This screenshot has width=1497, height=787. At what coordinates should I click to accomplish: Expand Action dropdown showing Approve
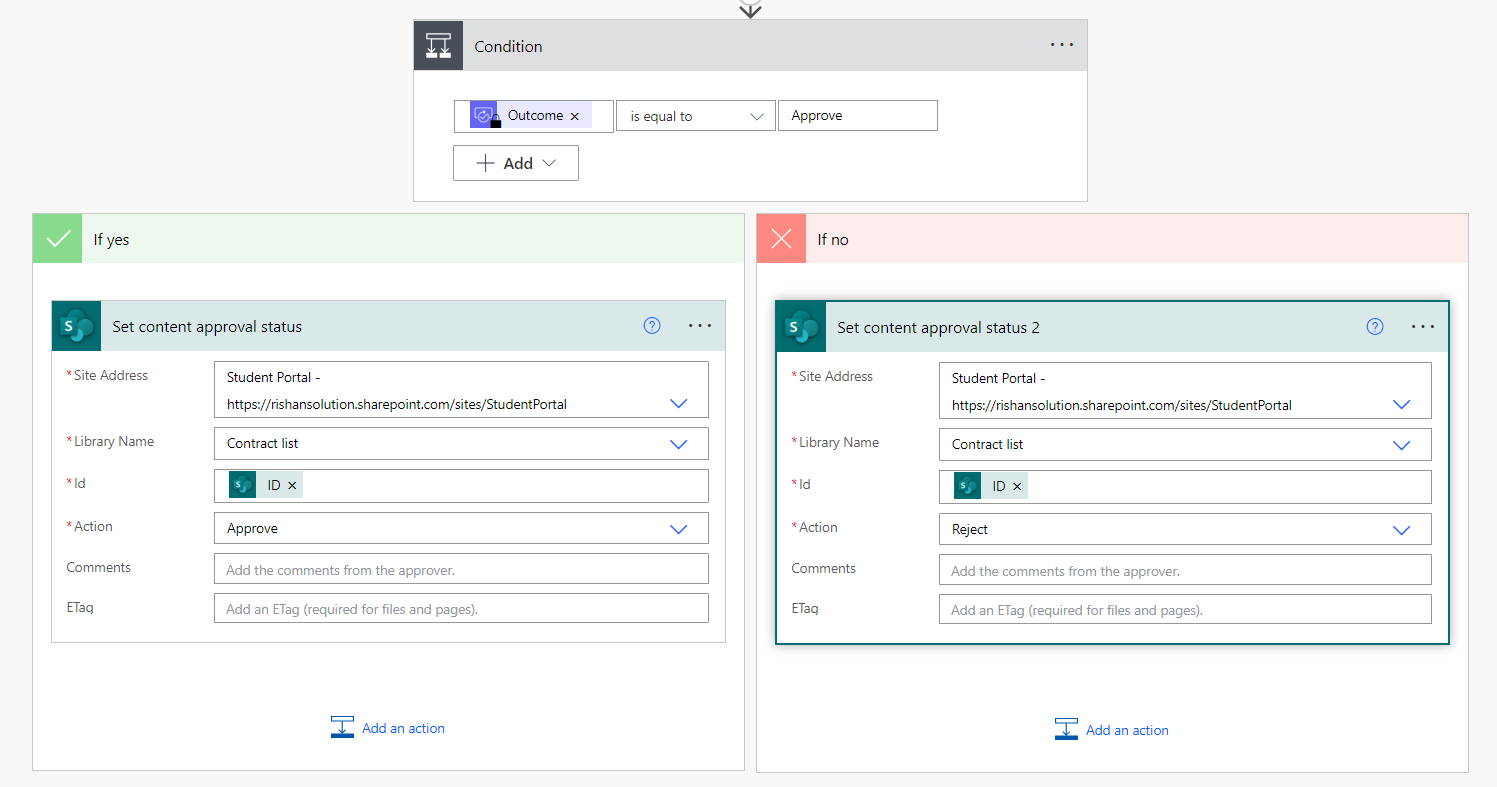coord(678,529)
